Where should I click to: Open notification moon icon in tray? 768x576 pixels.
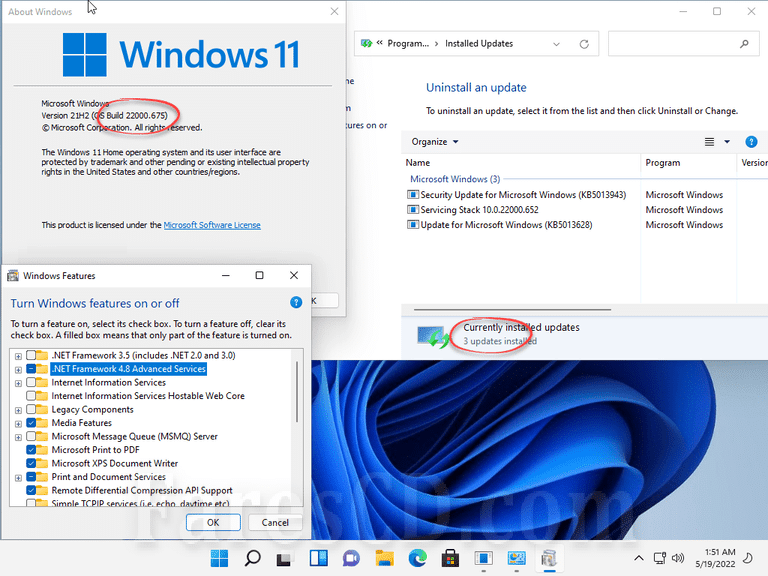[x=748, y=558]
